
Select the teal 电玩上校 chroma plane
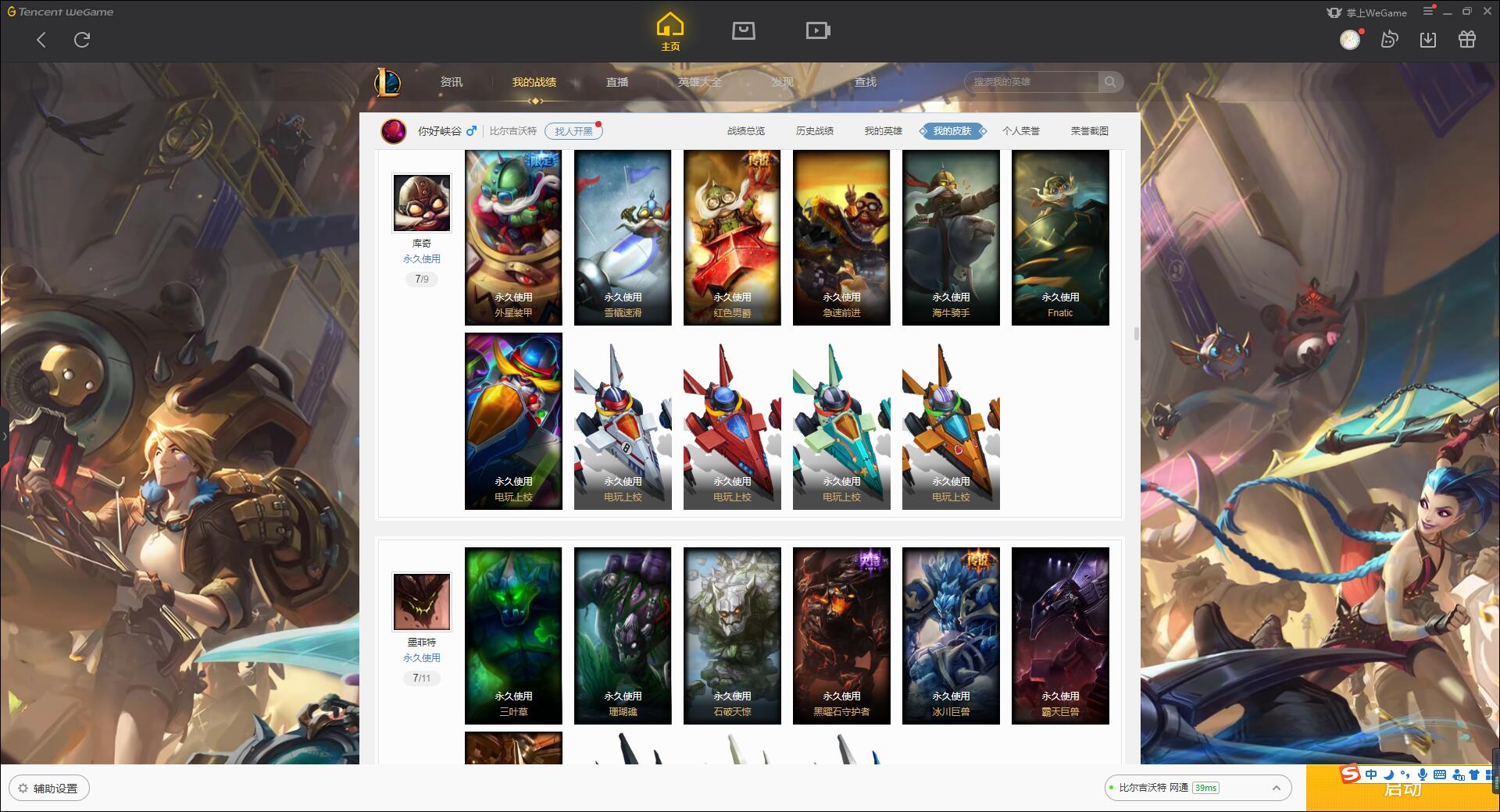pyautogui.click(x=841, y=422)
